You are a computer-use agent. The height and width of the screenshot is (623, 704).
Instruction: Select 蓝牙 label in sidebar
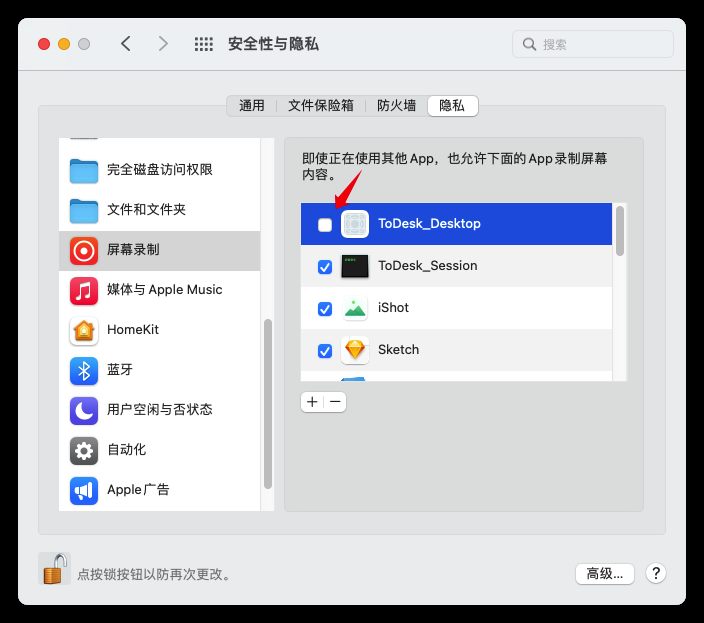(120, 370)
